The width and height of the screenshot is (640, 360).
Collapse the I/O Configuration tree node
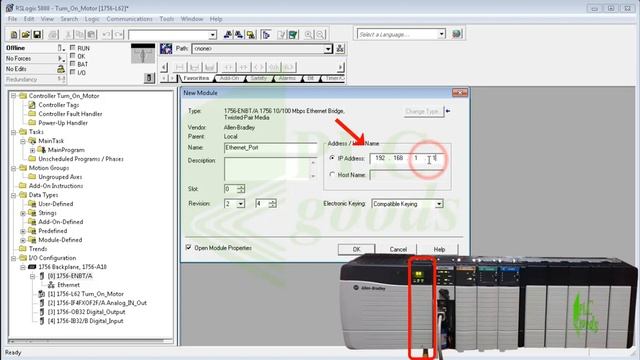pyautogui.click(x=13, y=258)
